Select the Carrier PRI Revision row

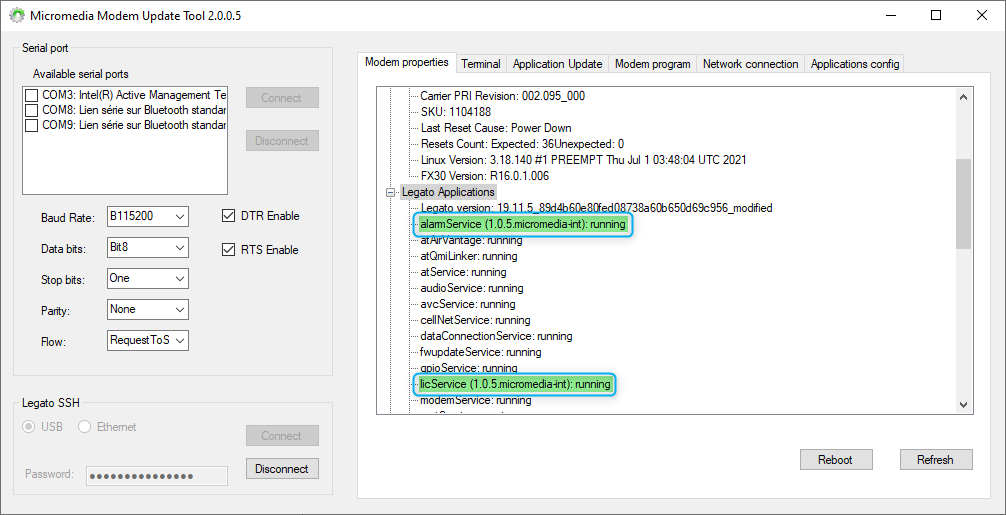pyautogui.click(x=502, y=96)
